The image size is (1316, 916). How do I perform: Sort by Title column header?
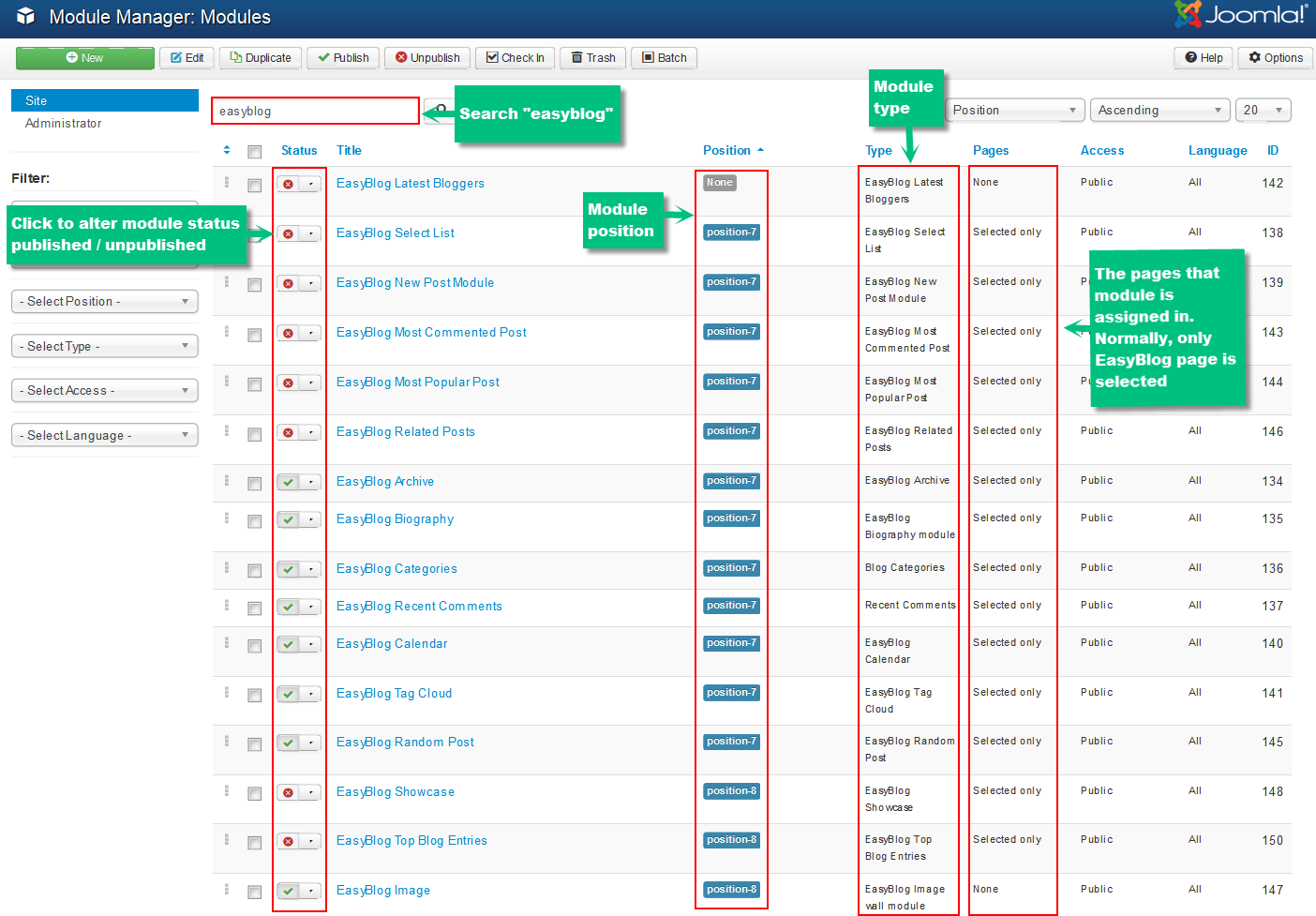[x=349, y=150]
